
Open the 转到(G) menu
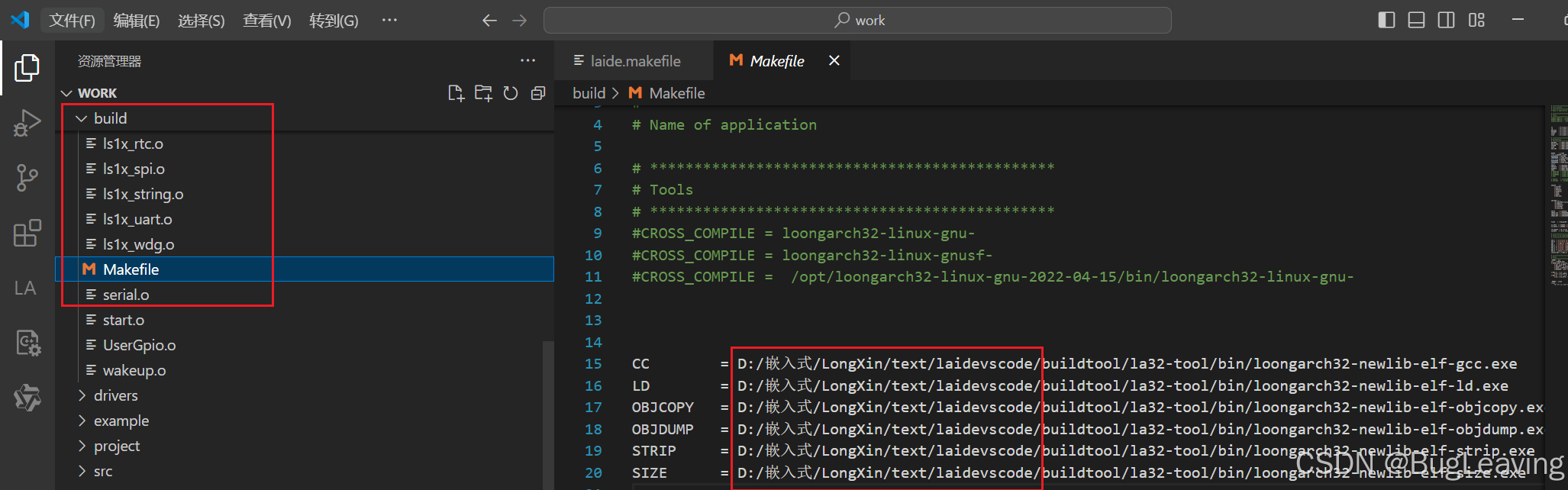pyautogui.click(x=334, y=21)
